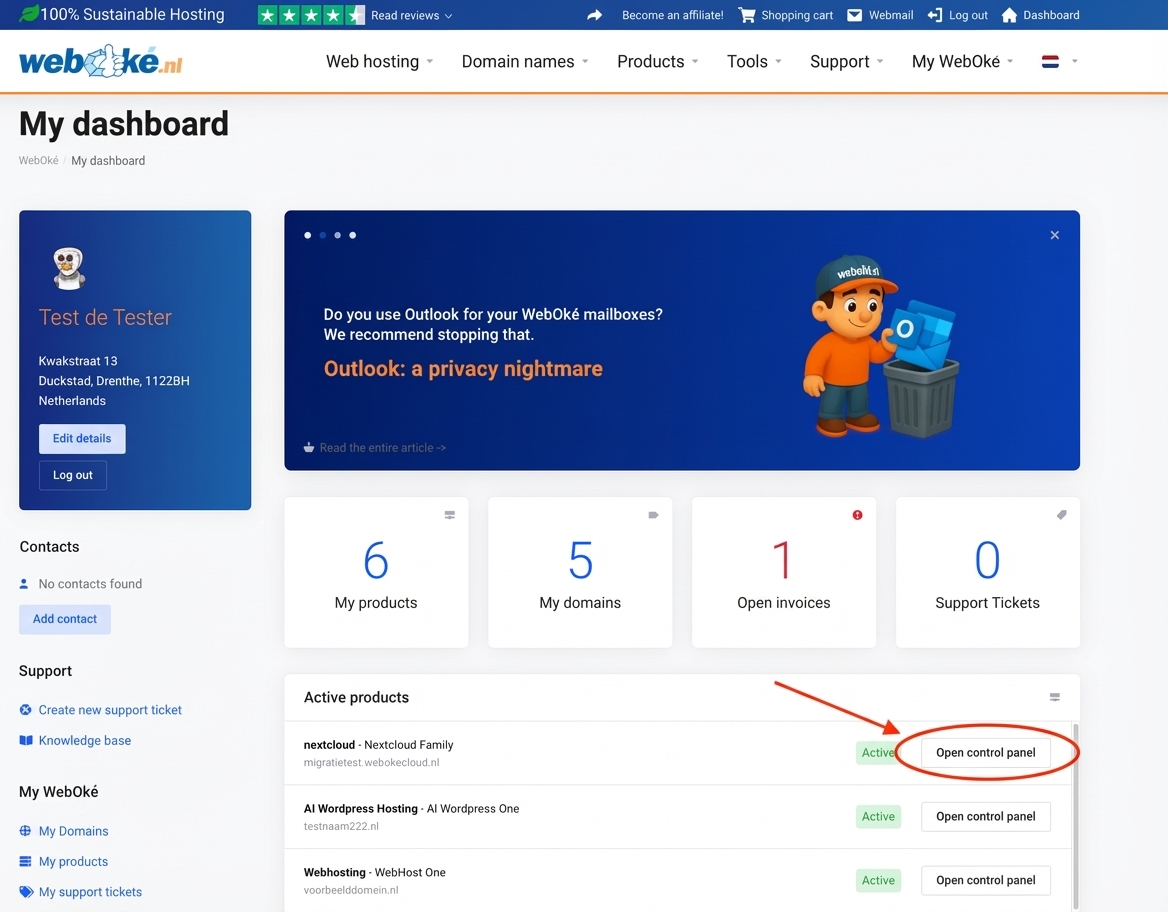1168x912 pixels.
Task: Close the Outlook banner
Action: 1055,235
